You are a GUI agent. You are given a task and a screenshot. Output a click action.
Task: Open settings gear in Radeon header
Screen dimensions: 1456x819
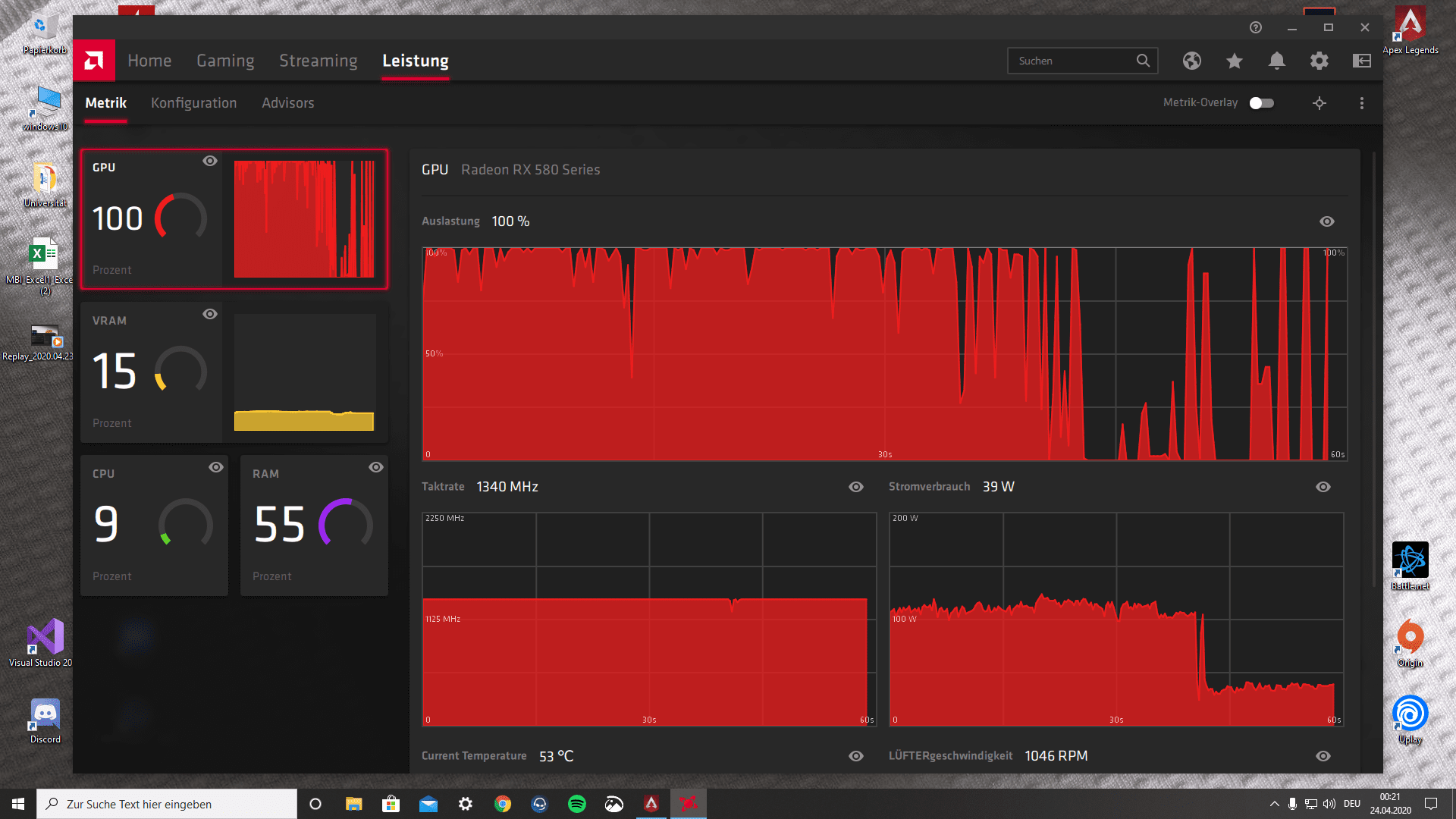pyautogui.click(x=1319, y=61)
